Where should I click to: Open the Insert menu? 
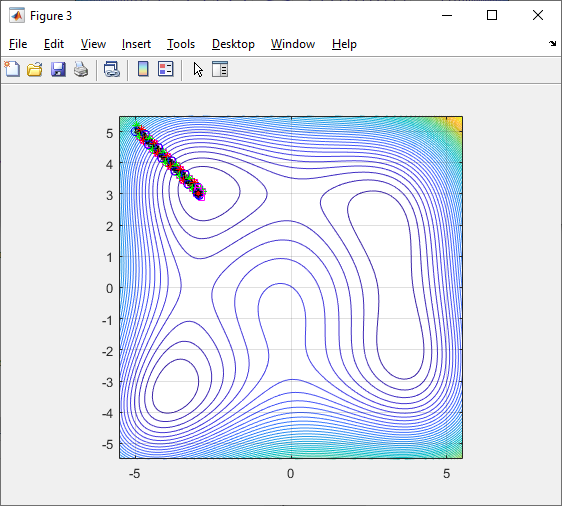(136, 44)
